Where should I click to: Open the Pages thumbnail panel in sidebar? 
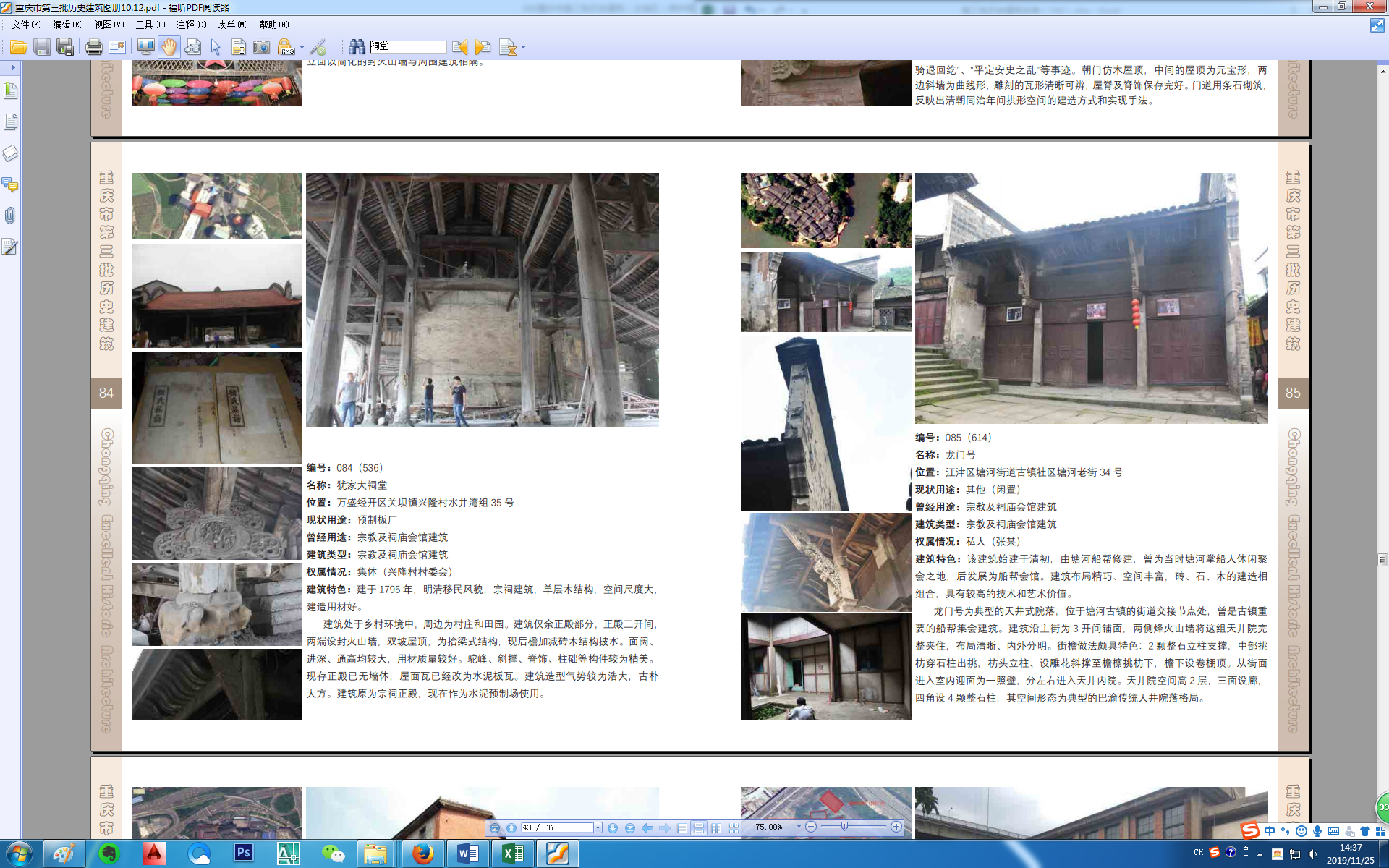click(x=10, y=122)
